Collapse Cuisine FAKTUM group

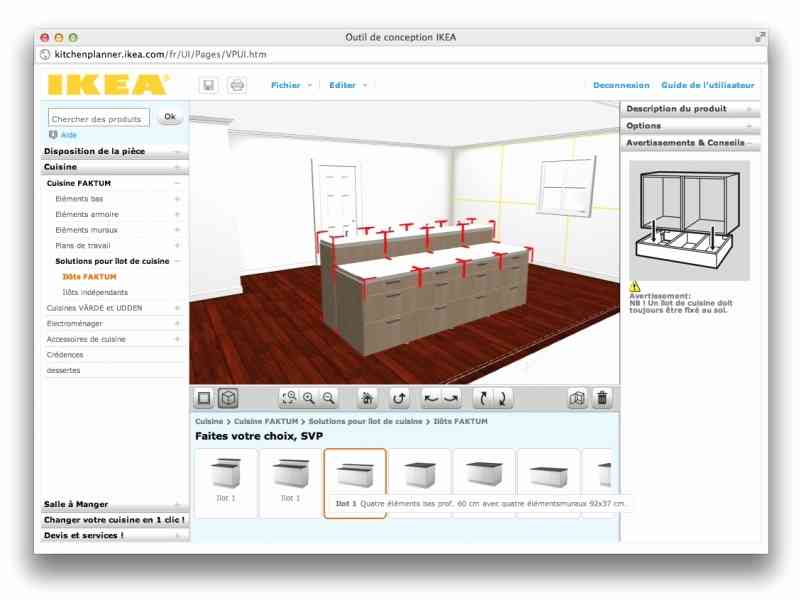114,183
